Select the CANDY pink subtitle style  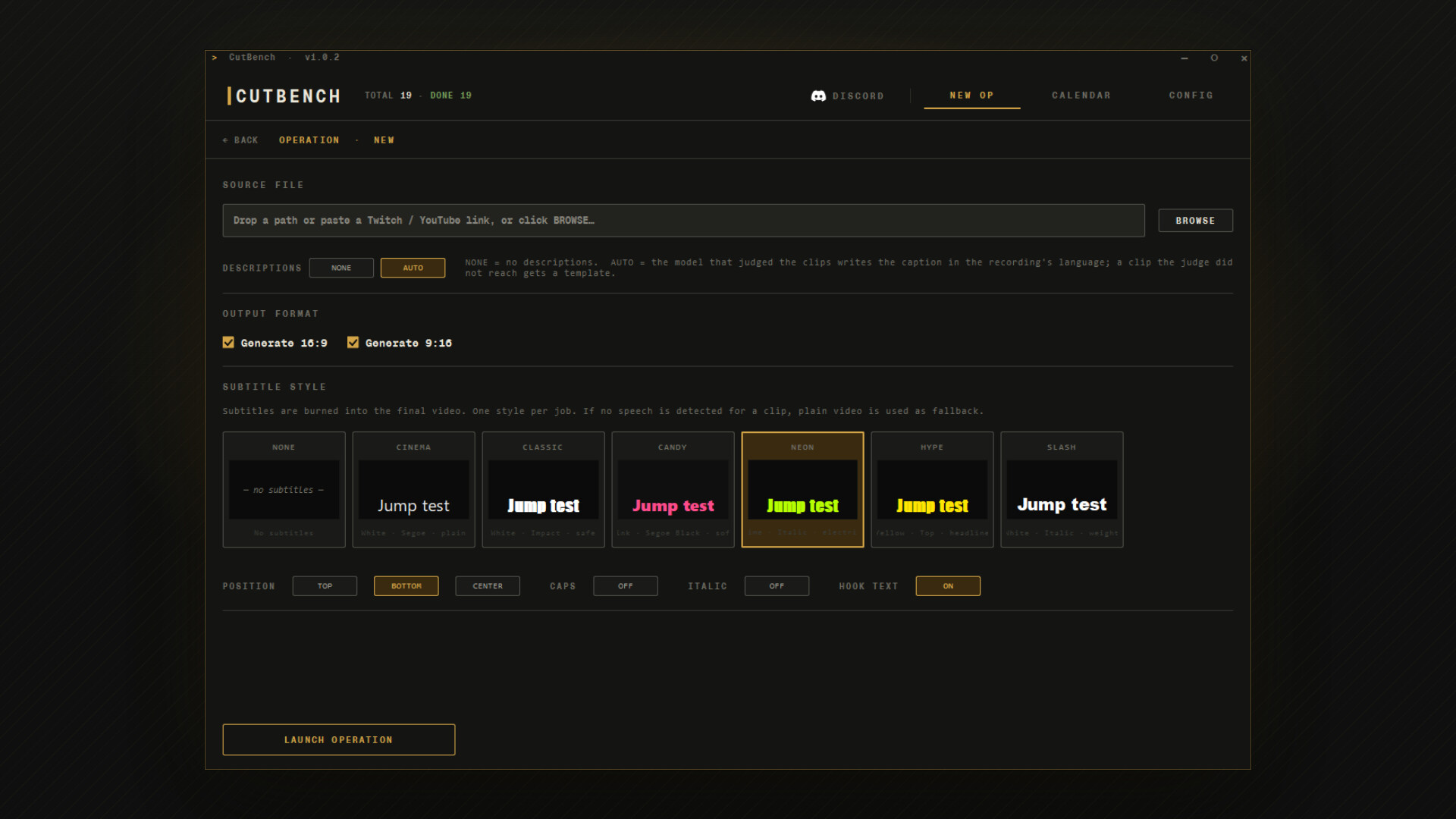coord(673,490)
